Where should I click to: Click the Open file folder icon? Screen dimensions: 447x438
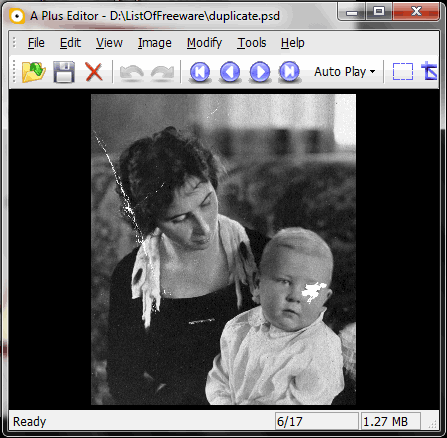pyautogui.click(x=33, y=72)
